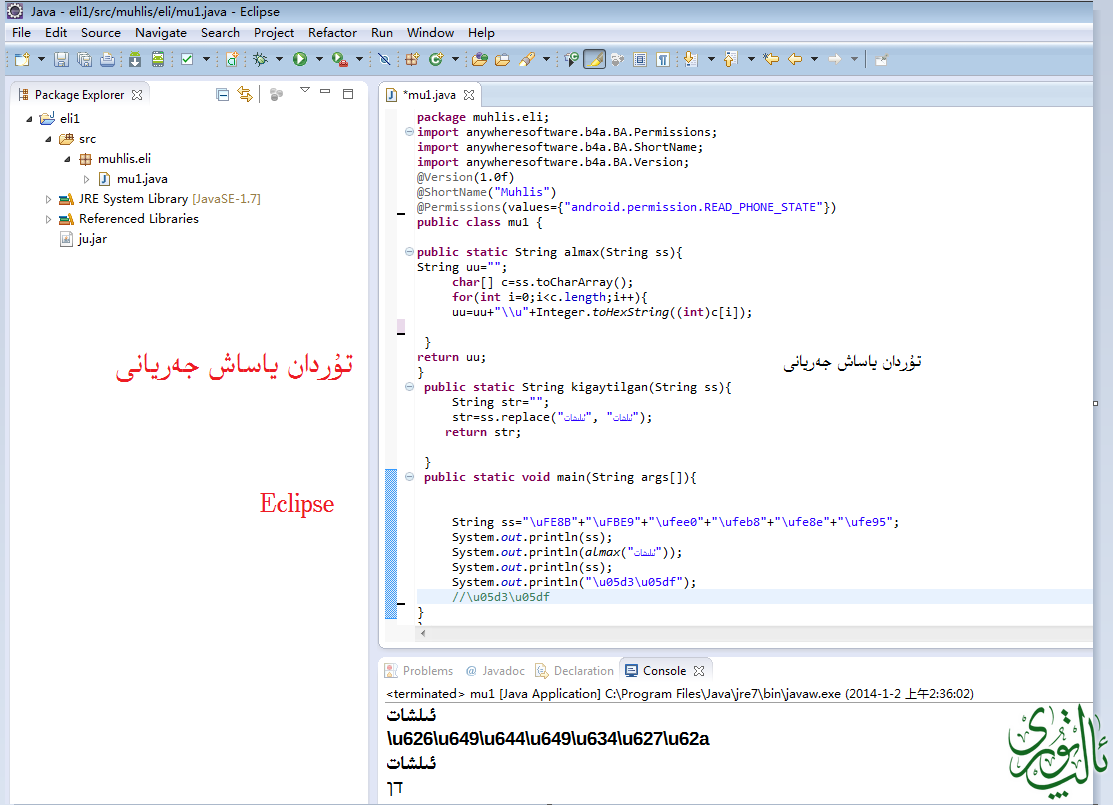Screen dimensions: 1113x805
Task: Save the file with the single floppy disk icon
Action: 62,60
